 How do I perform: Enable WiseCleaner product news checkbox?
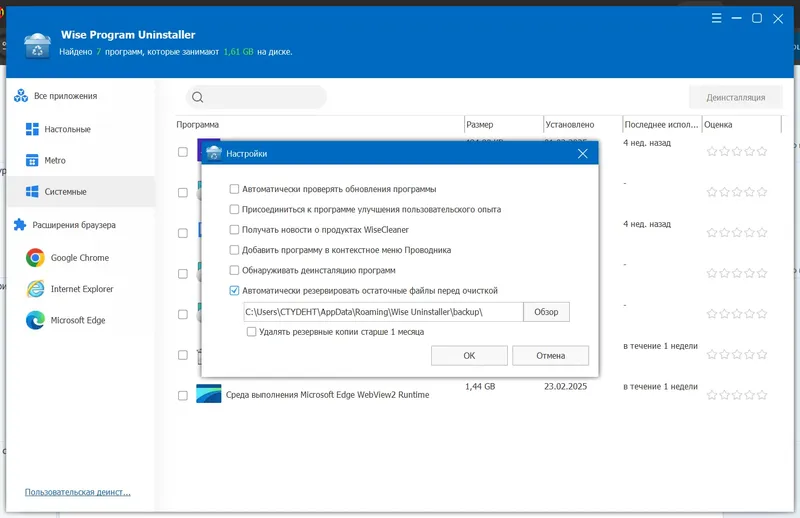pyautogui.click(x=234, y=230)
